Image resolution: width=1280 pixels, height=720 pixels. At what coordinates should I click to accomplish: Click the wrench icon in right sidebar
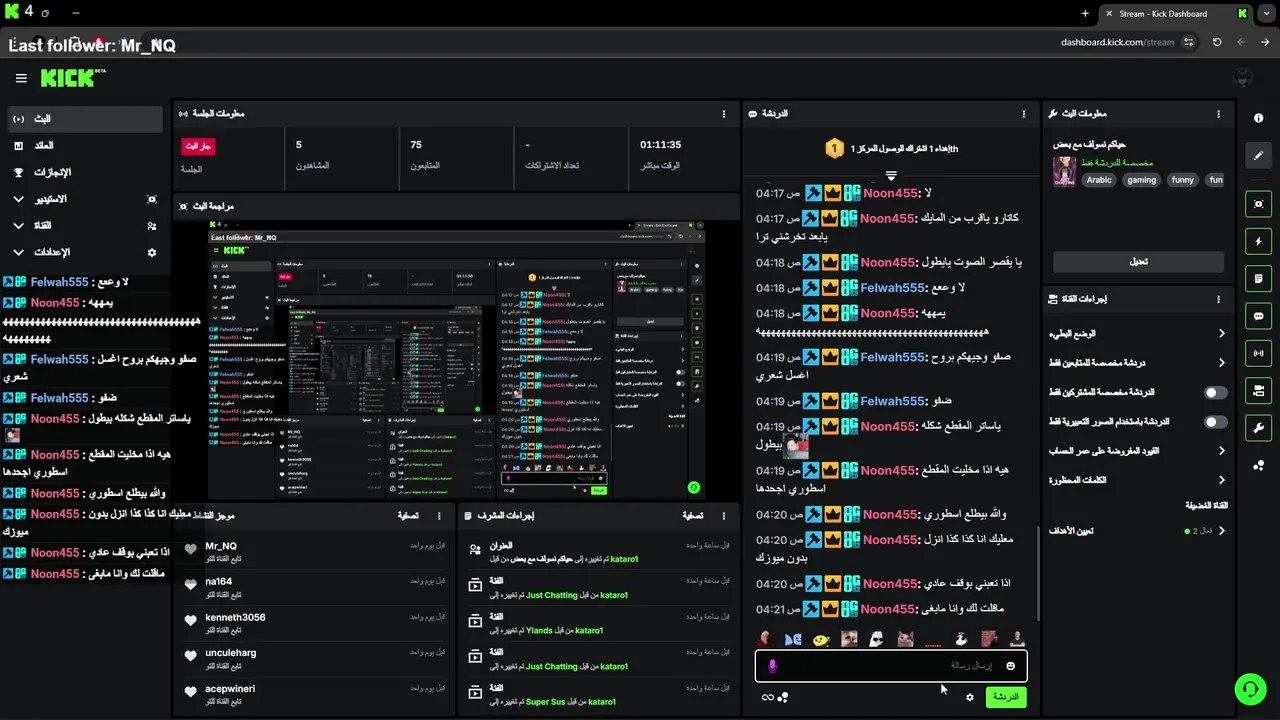tap(1258, 428)
